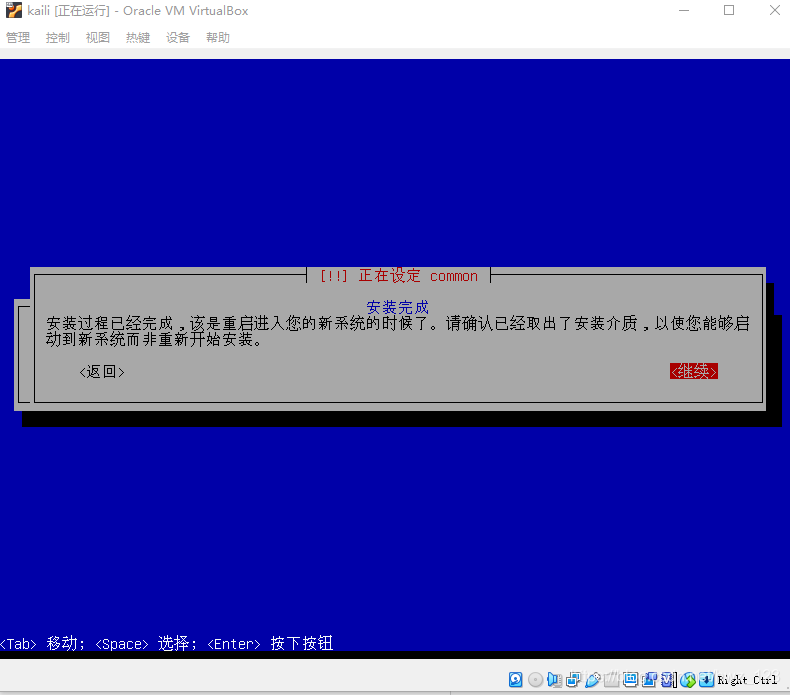Click the network adapters status icon

tap(573, 679)
